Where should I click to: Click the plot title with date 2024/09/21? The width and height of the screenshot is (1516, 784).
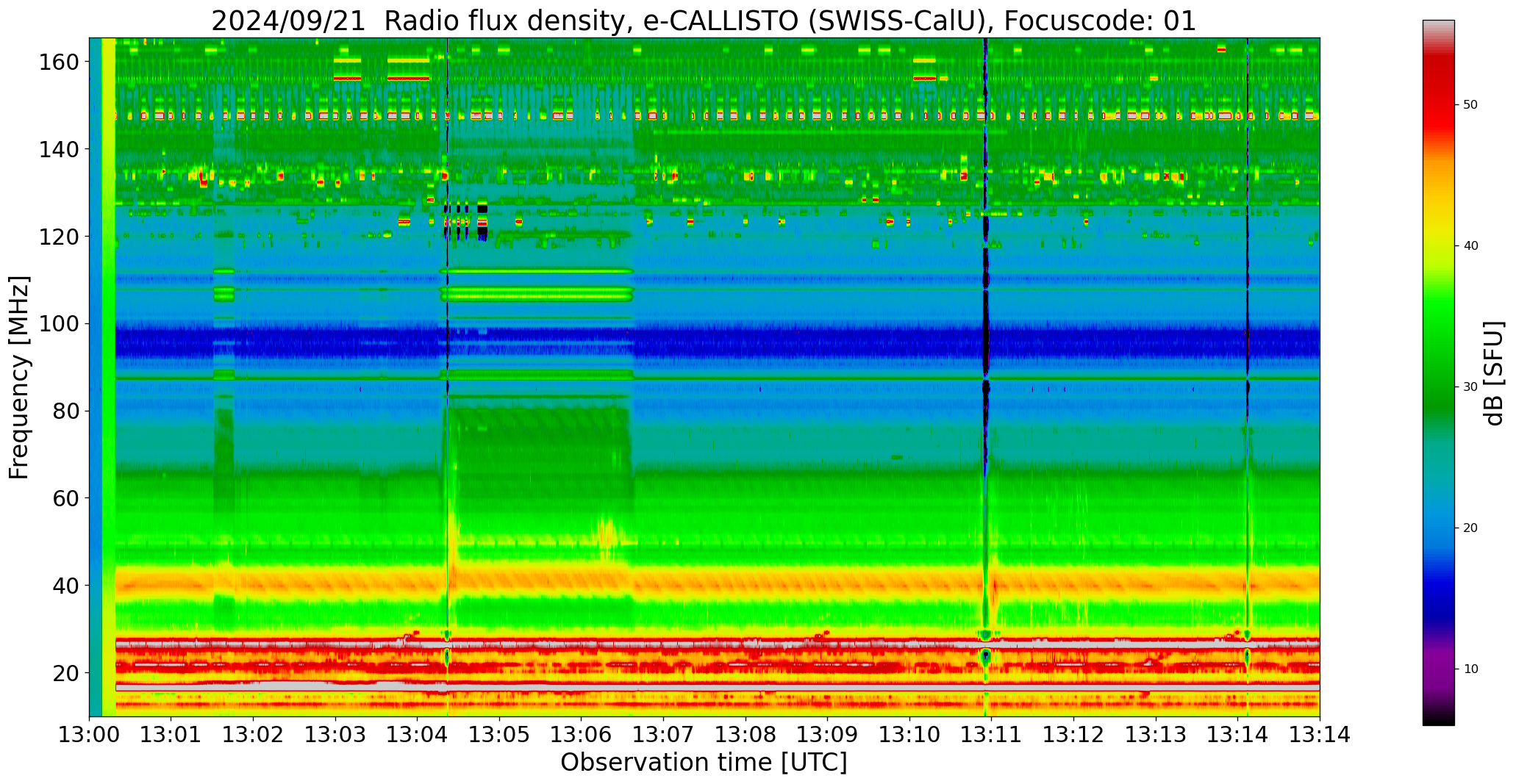pyautogui.click(x=704, y=21)
